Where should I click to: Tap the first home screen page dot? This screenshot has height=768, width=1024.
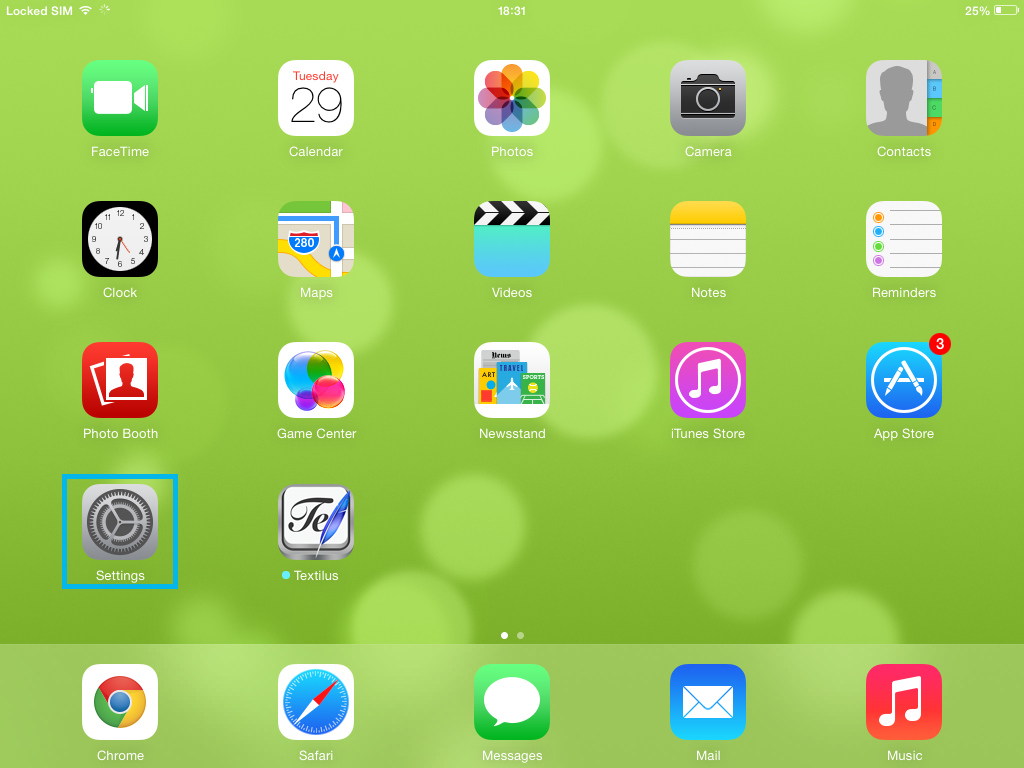pos(504,635)
